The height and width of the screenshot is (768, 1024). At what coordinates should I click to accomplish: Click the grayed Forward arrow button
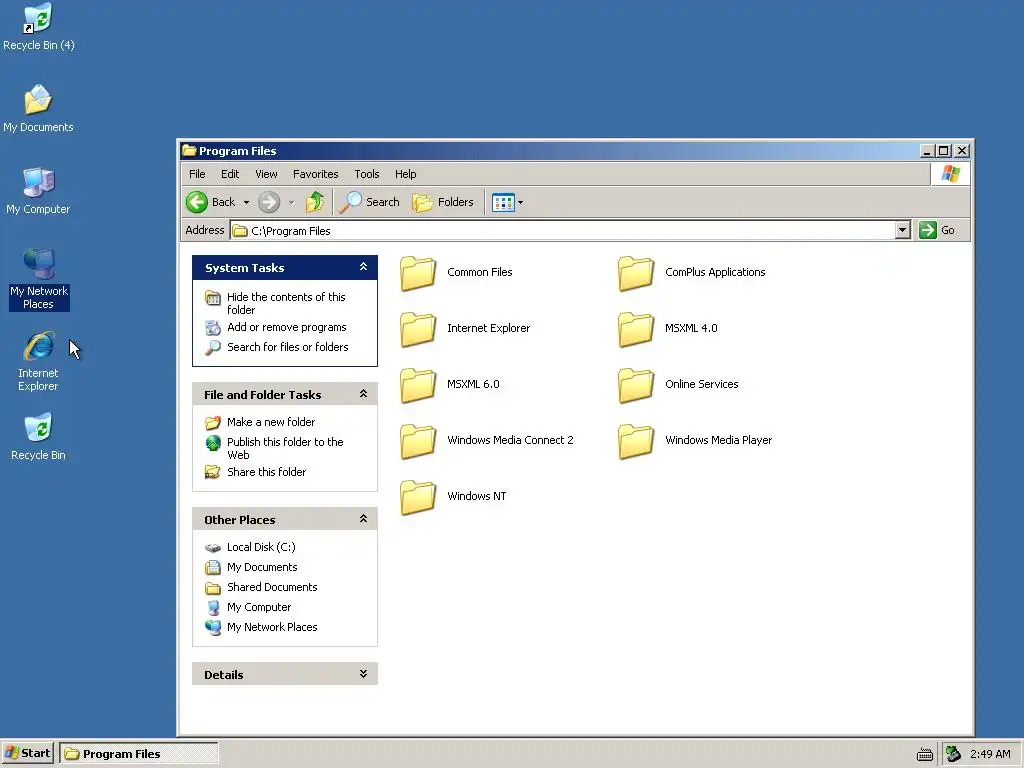pos(268,202)
